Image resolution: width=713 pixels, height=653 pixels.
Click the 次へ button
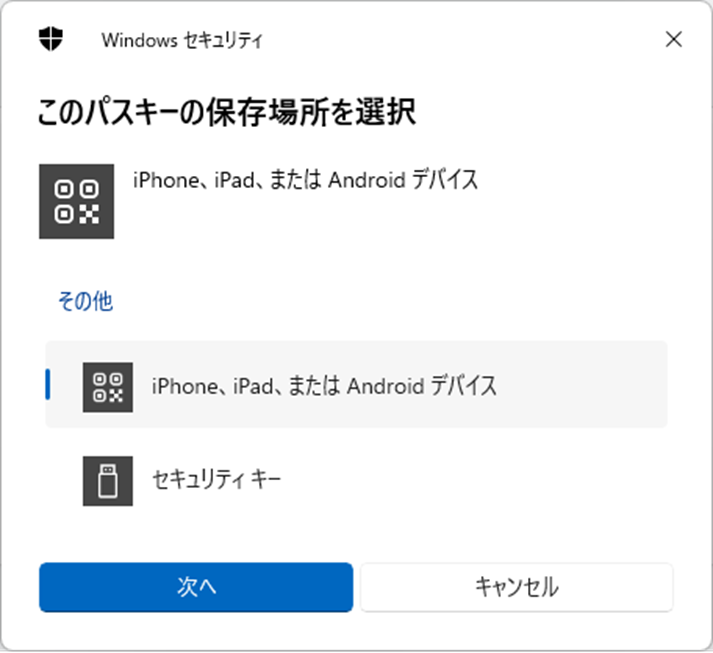click(196, 587)
